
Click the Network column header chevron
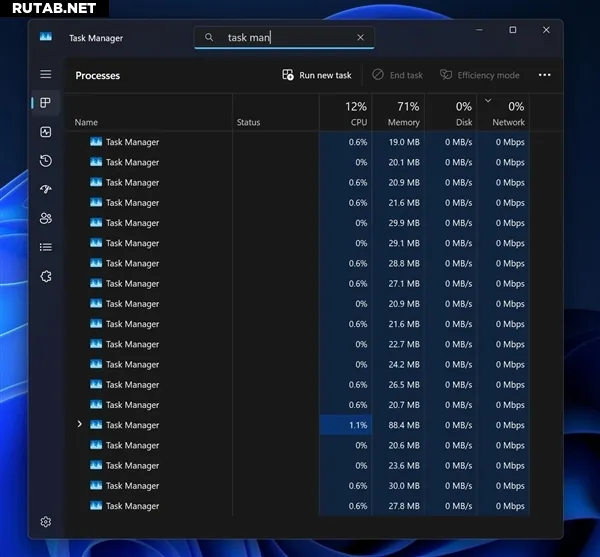pyautogui.click(x=488, y=100)
